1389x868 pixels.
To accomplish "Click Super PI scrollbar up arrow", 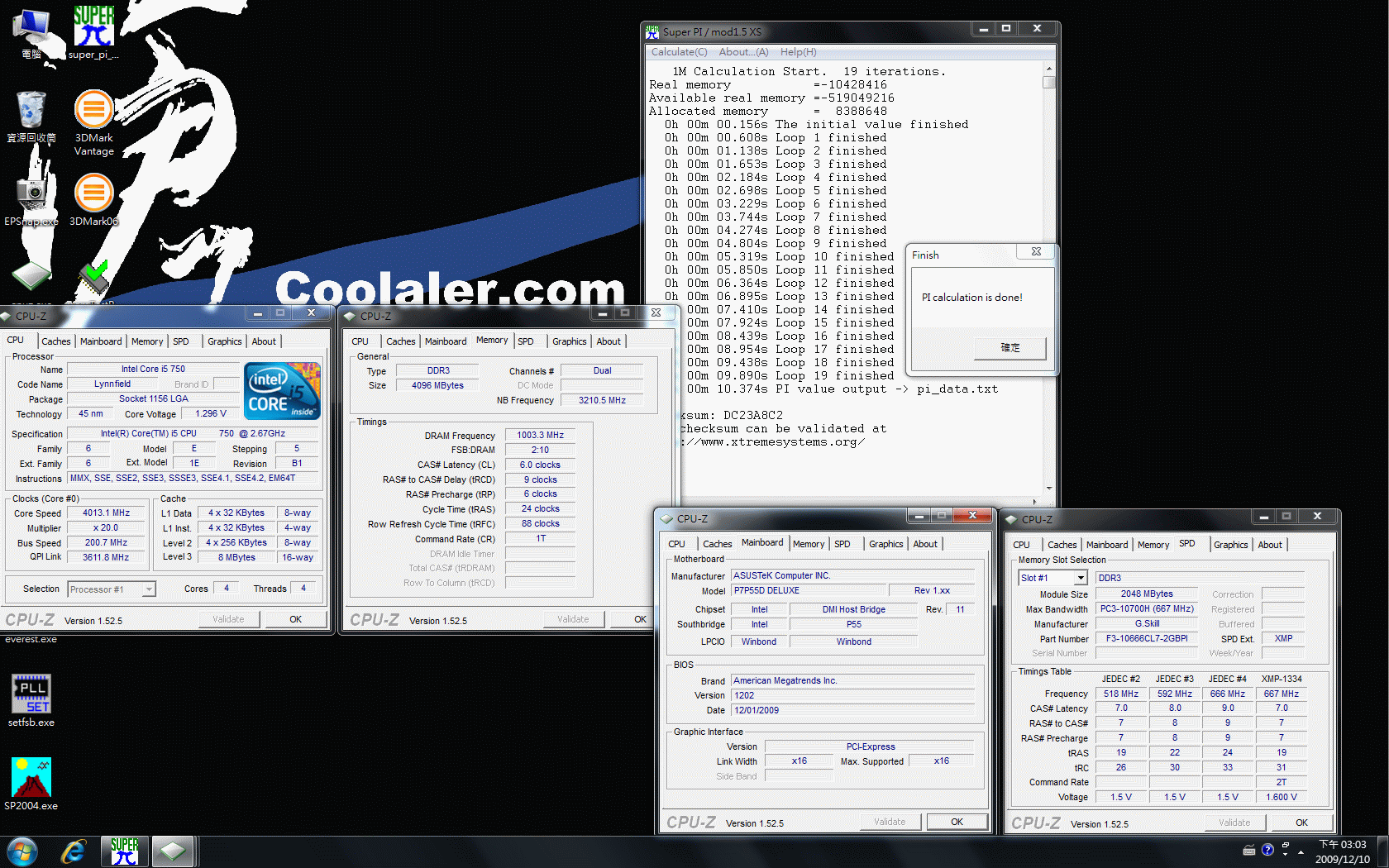I will [1049, 69].
